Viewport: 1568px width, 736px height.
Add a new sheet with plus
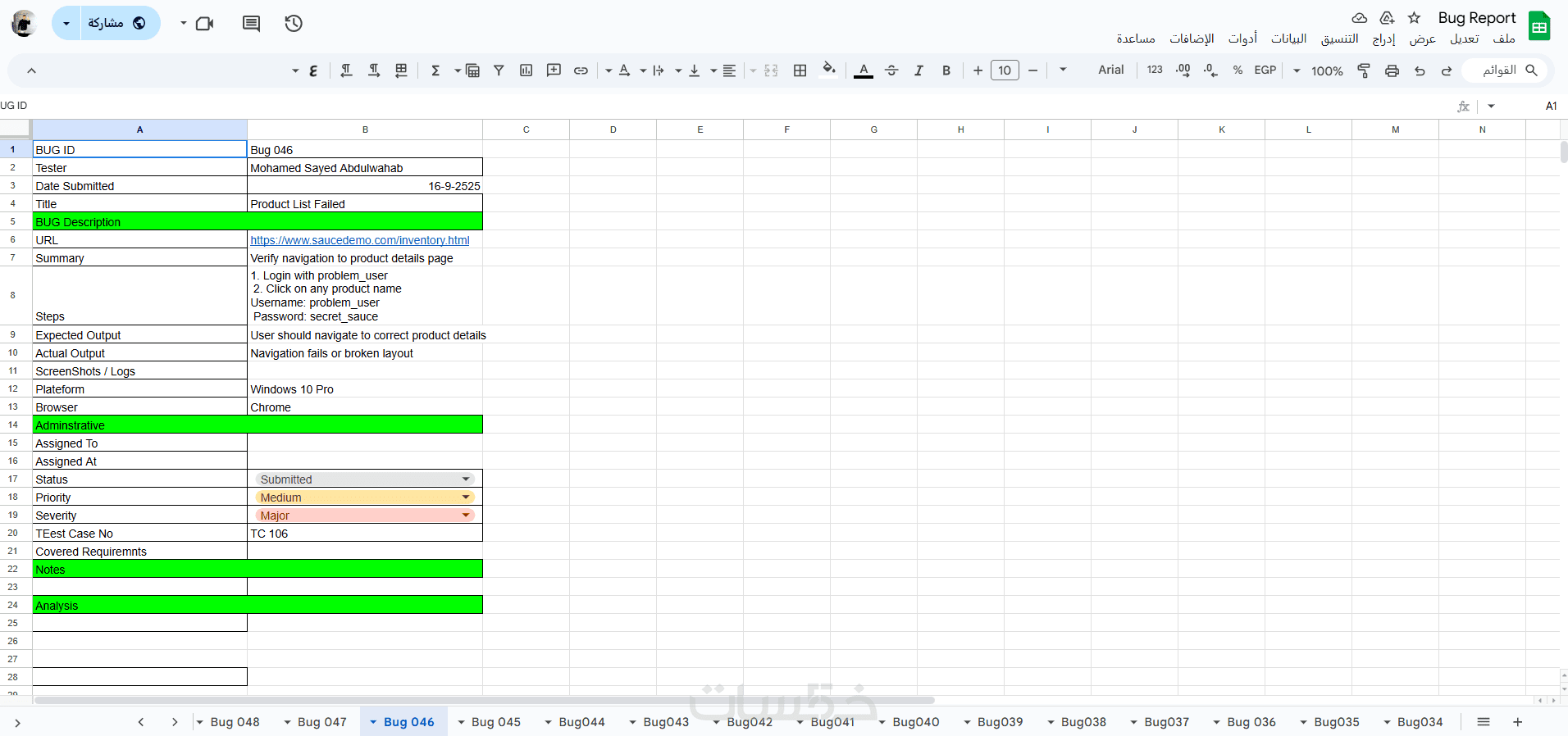pyautogui.click(x=1517, y=722)
